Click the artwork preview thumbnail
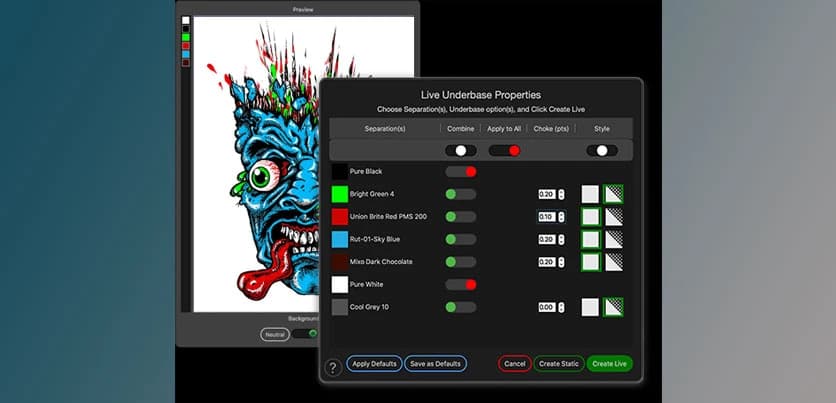Image resolution: width=836 pixels, height=403 pixels. 304,164
